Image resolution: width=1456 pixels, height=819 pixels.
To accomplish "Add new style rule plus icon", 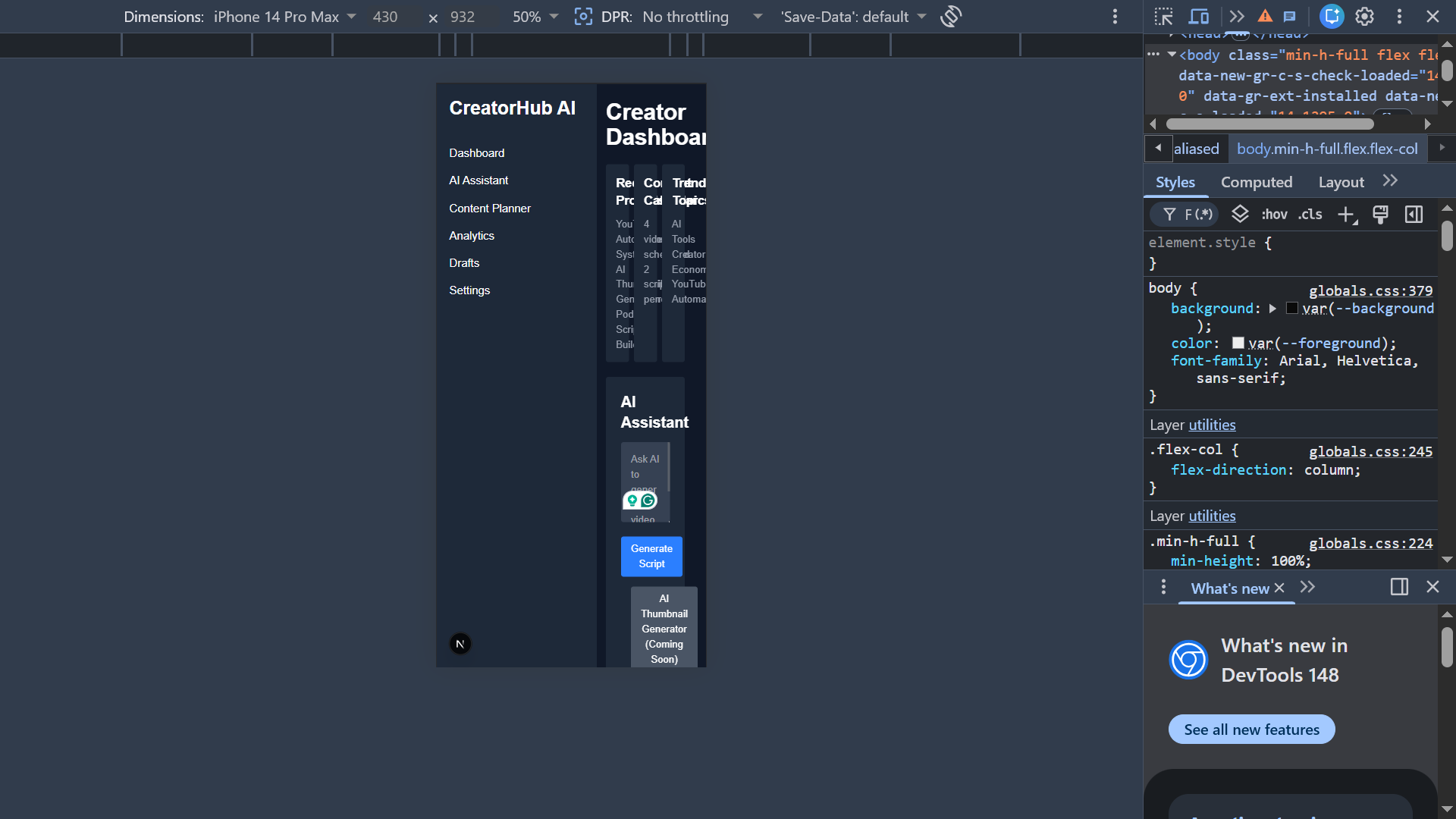I will (x=1347, y=215).
